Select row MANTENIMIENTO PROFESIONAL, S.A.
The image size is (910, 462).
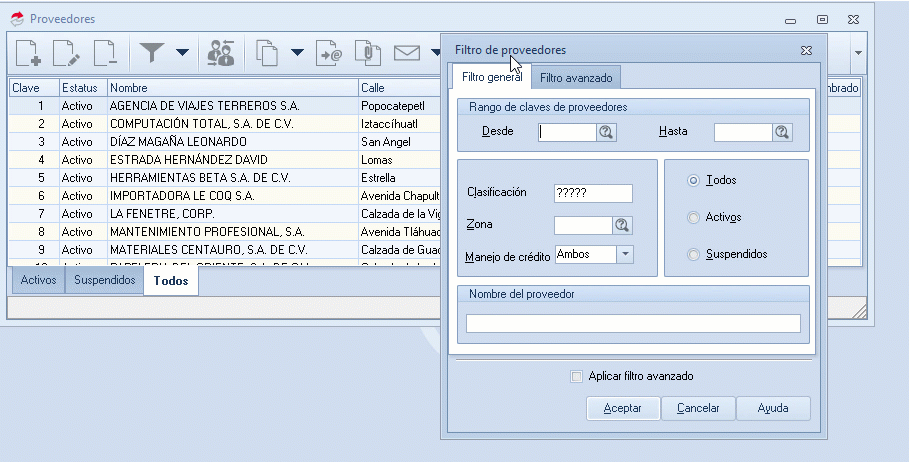(225, 232)
